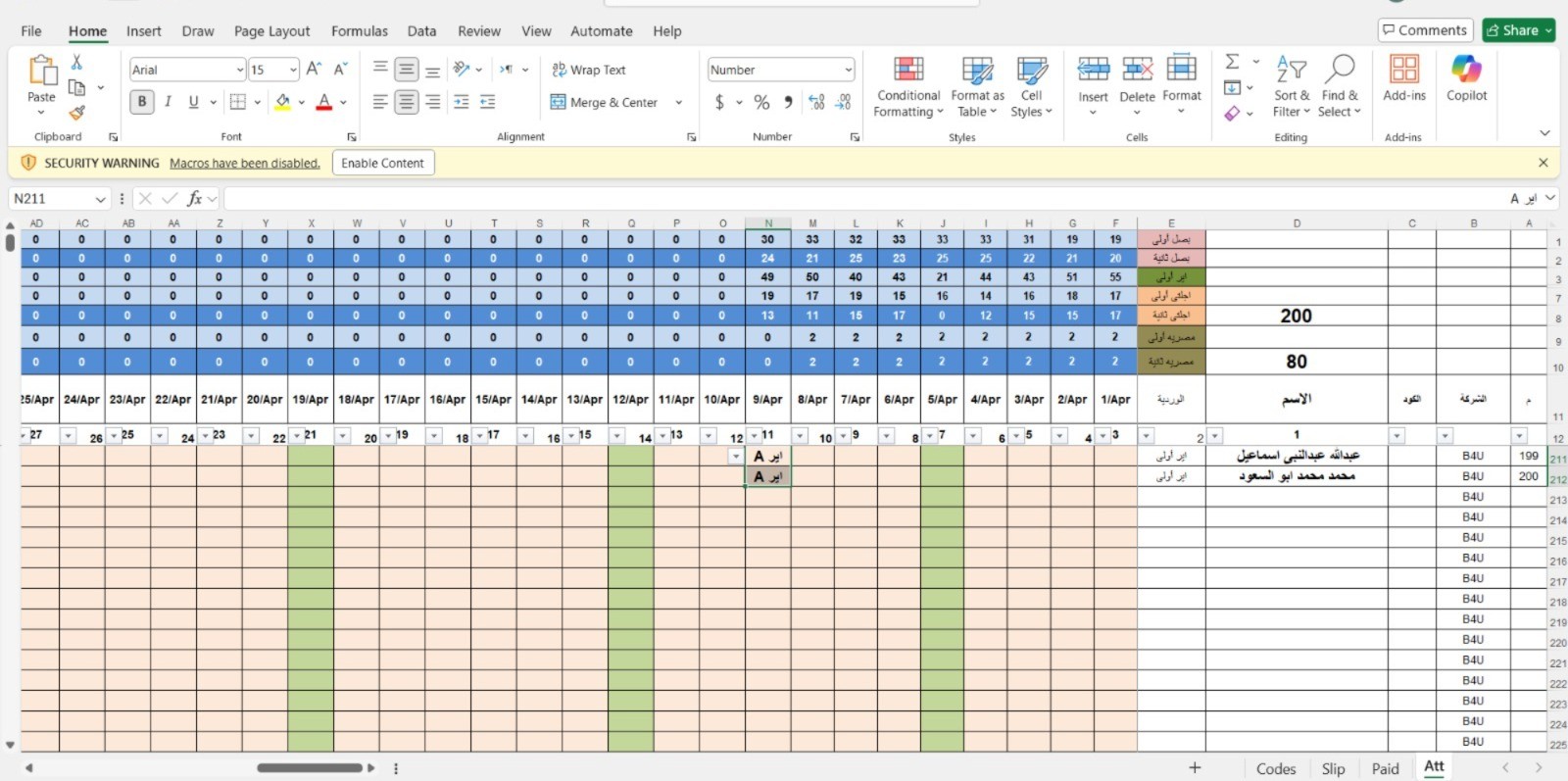Click the Insert function fx icon
Viewport: 1568px width, 781px height.
[x=194, y=199]
